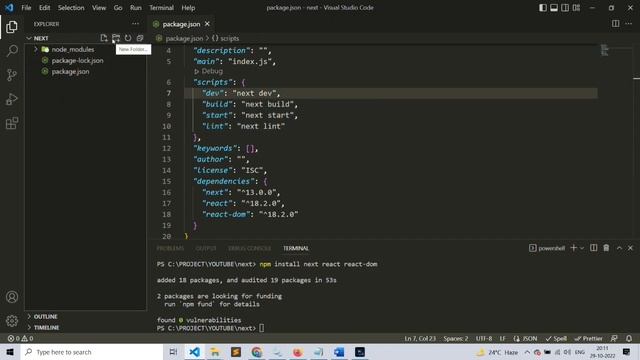Open the Run and Debug view
This screenshot has height=360, width=640.
(x=12, y=99)
